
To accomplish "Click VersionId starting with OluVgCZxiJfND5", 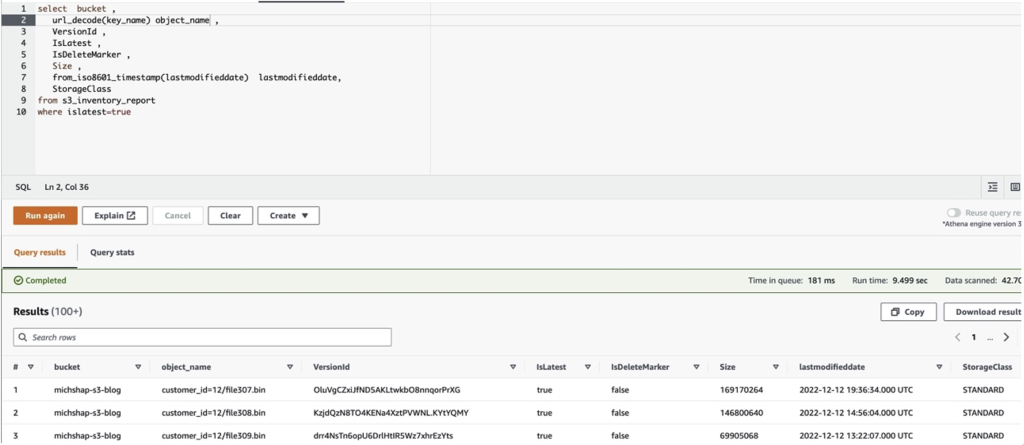I will point(387,390).
